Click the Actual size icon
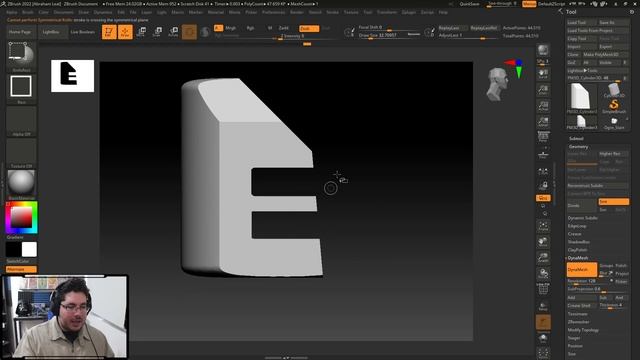 tap(543, 106)
